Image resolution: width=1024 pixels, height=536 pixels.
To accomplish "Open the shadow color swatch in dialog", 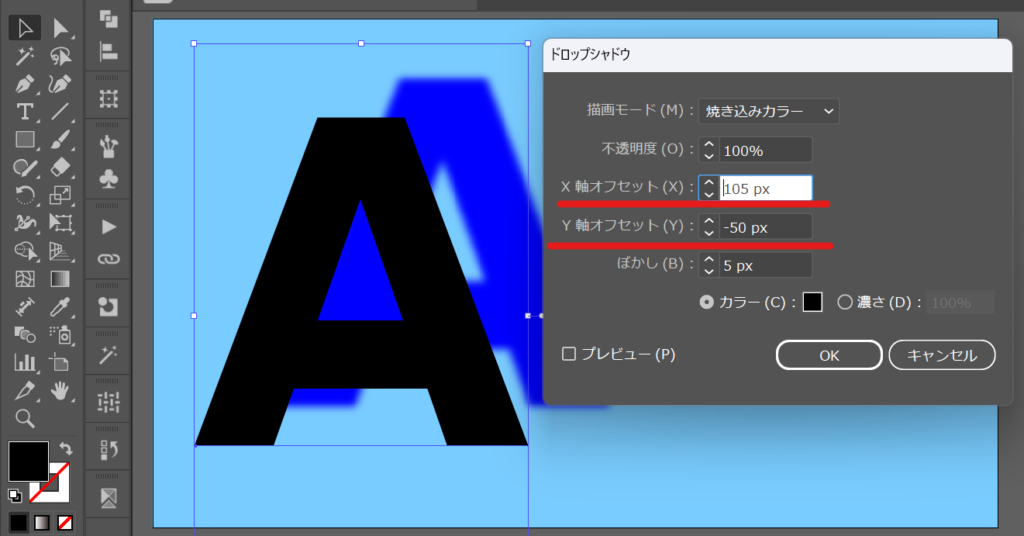I will (812, 302).
